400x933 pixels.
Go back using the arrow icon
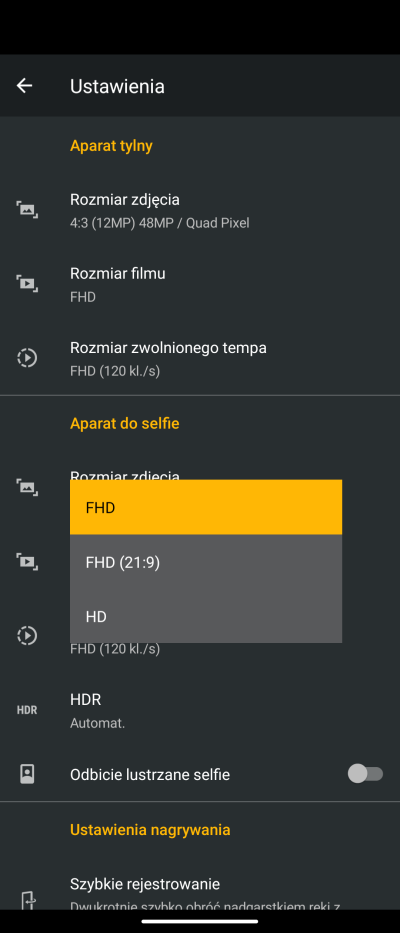(x=24, y=86)
